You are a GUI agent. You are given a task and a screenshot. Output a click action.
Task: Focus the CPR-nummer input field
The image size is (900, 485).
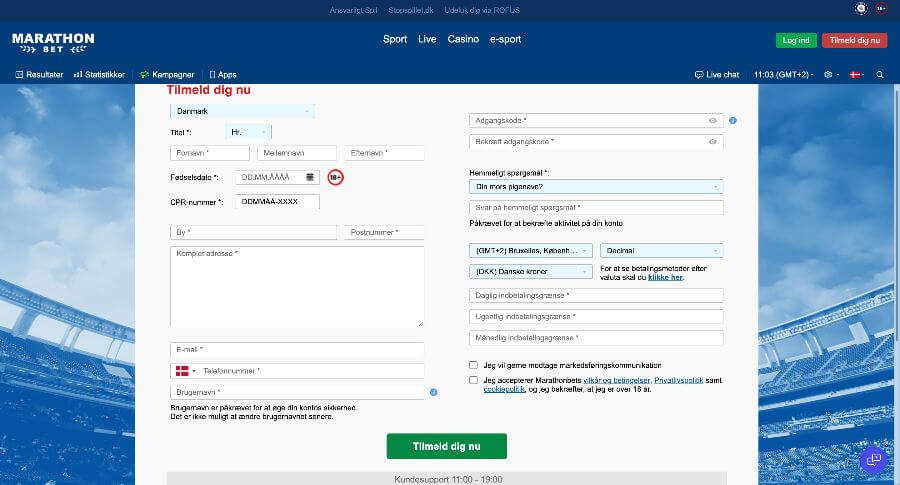277,201
